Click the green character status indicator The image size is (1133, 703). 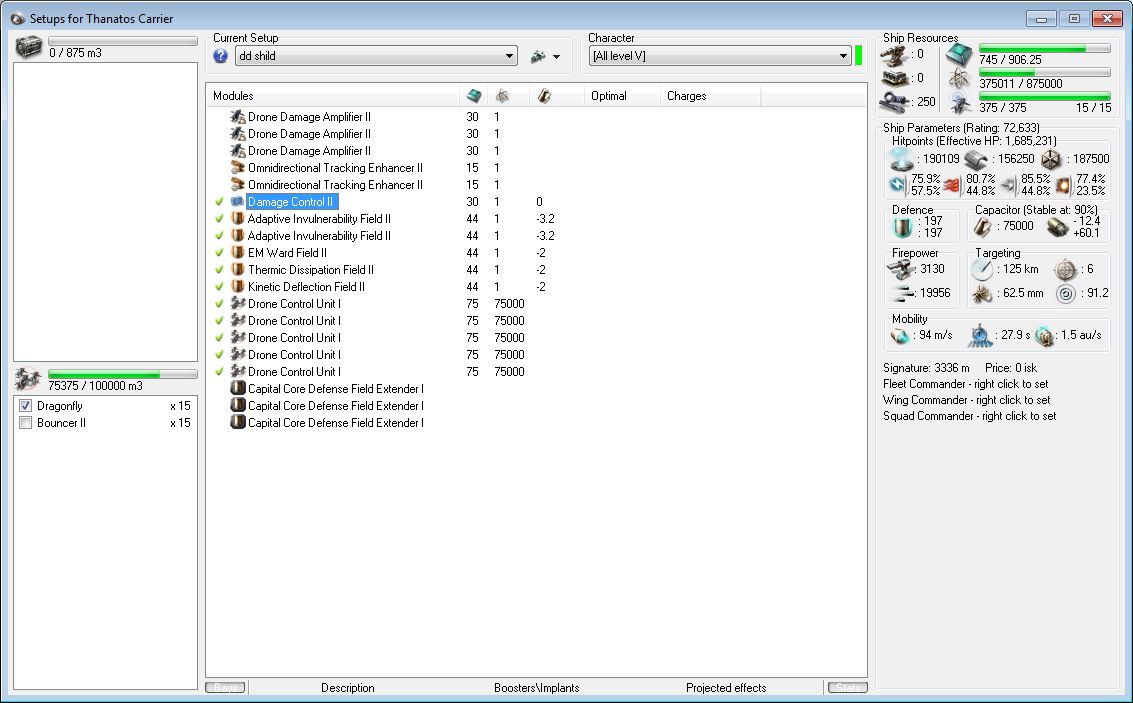(x=858, y=56)
